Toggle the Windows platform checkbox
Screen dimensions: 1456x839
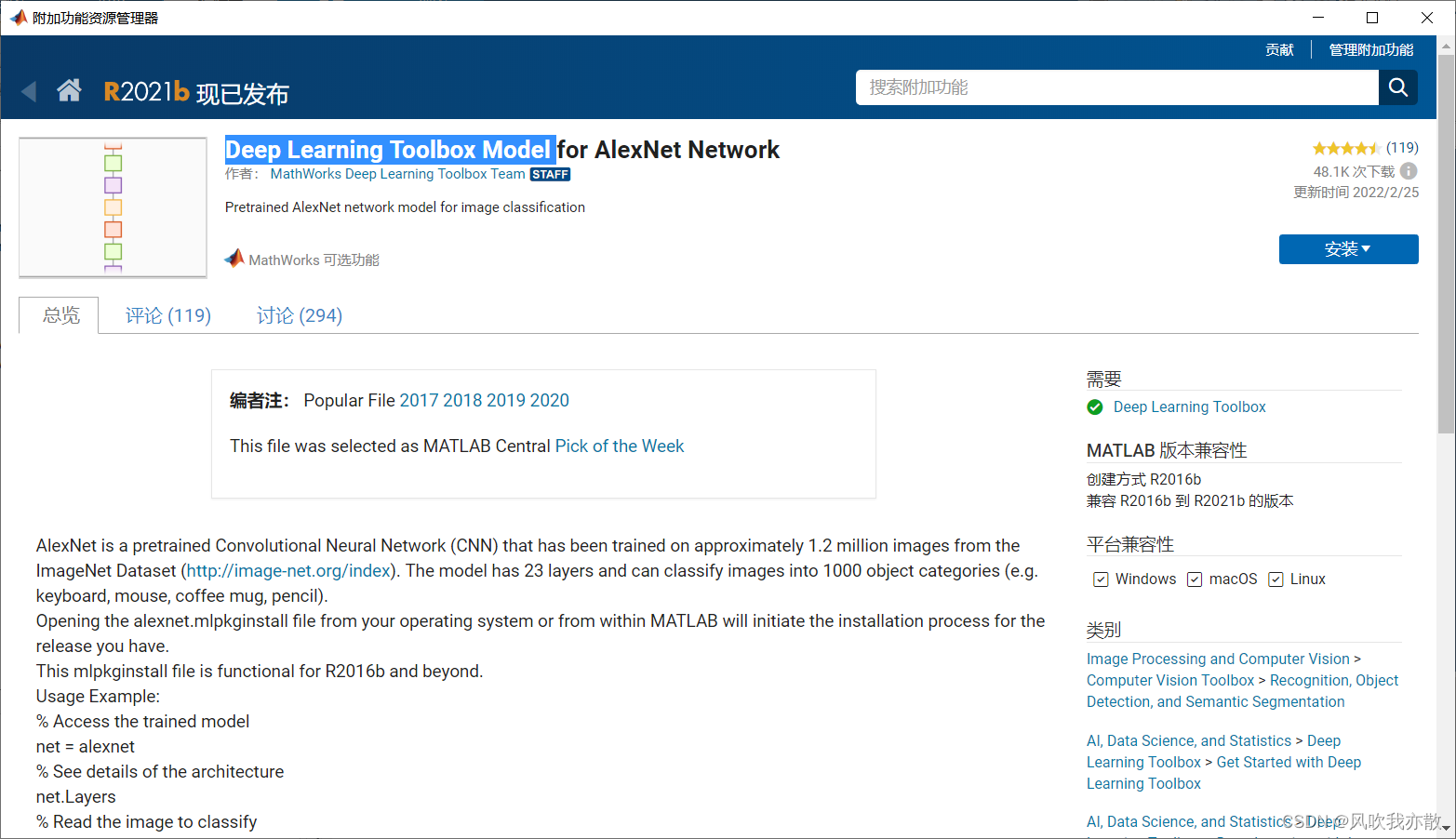pyautogui.click(x=1101, y=579)
